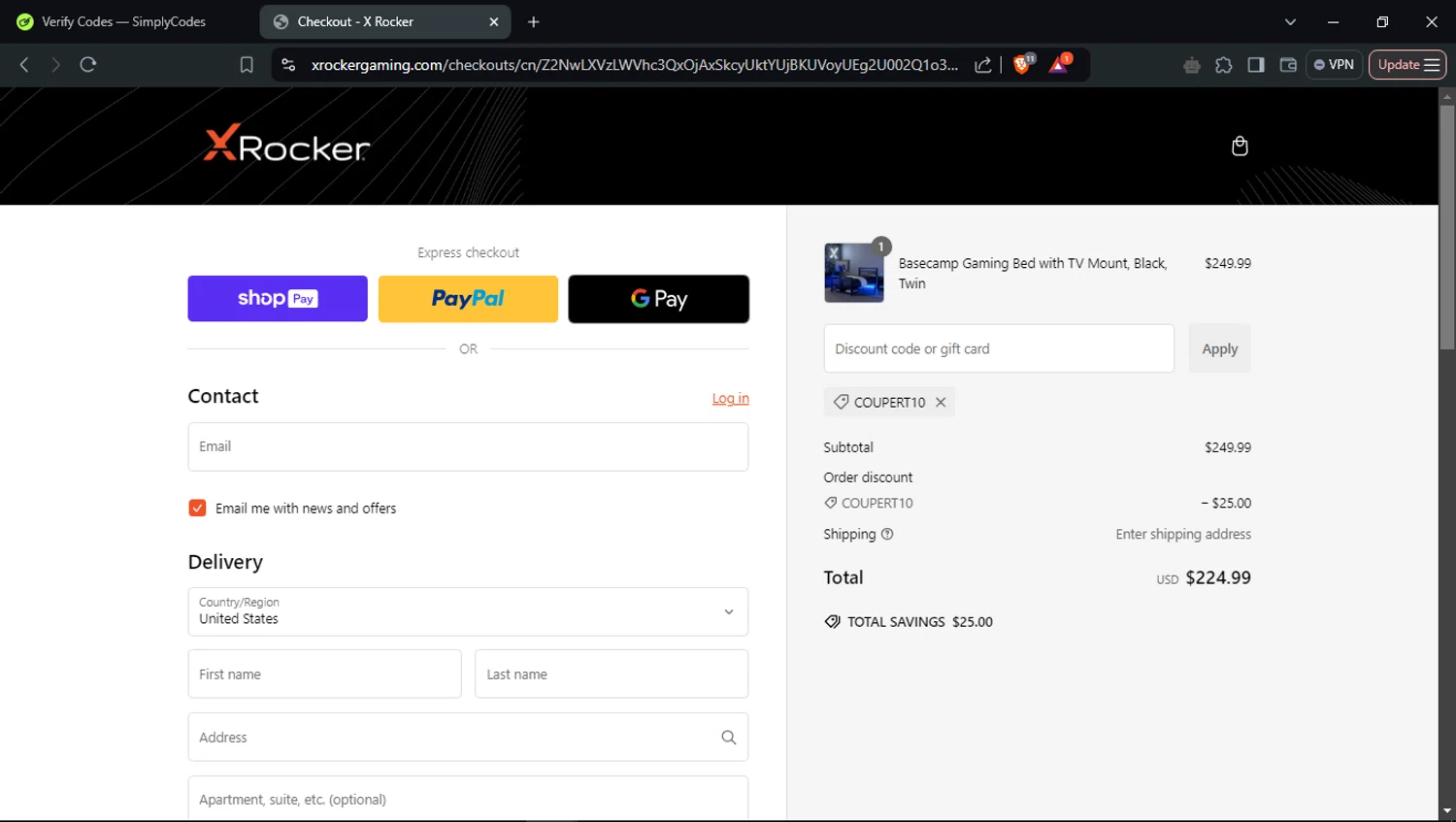Switch to Verify Codes — SimplyCodes tab
The height and width of the screenshot is (822, 1456).
pyautogui.click(x=124, y=21)
